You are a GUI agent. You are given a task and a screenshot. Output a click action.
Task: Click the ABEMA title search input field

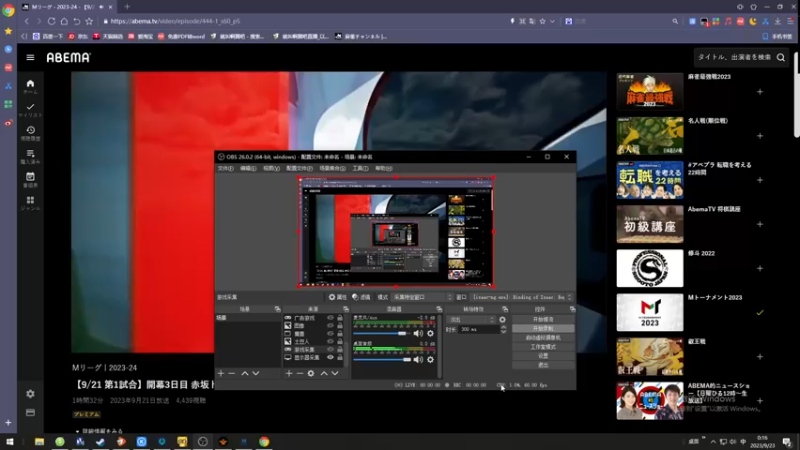pyautogui.click(x=734, y=57)
